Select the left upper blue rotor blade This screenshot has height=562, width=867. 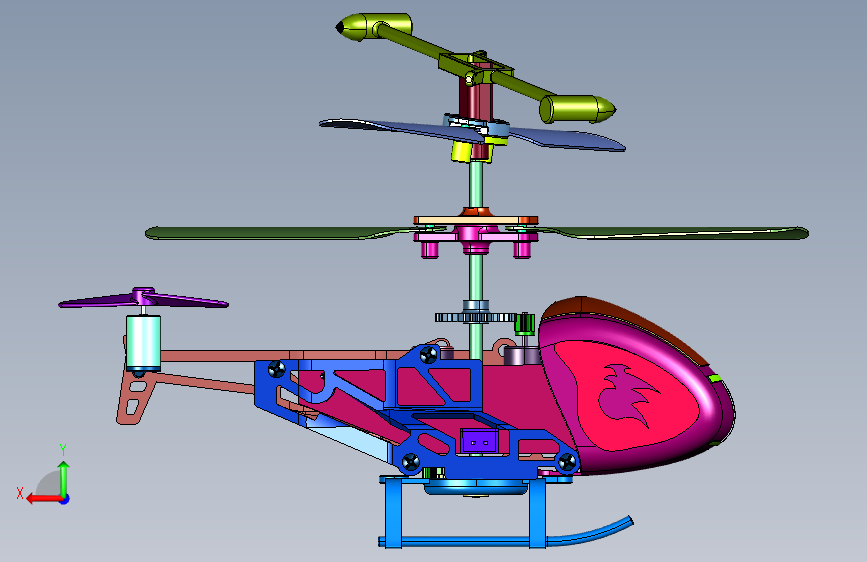401,130
